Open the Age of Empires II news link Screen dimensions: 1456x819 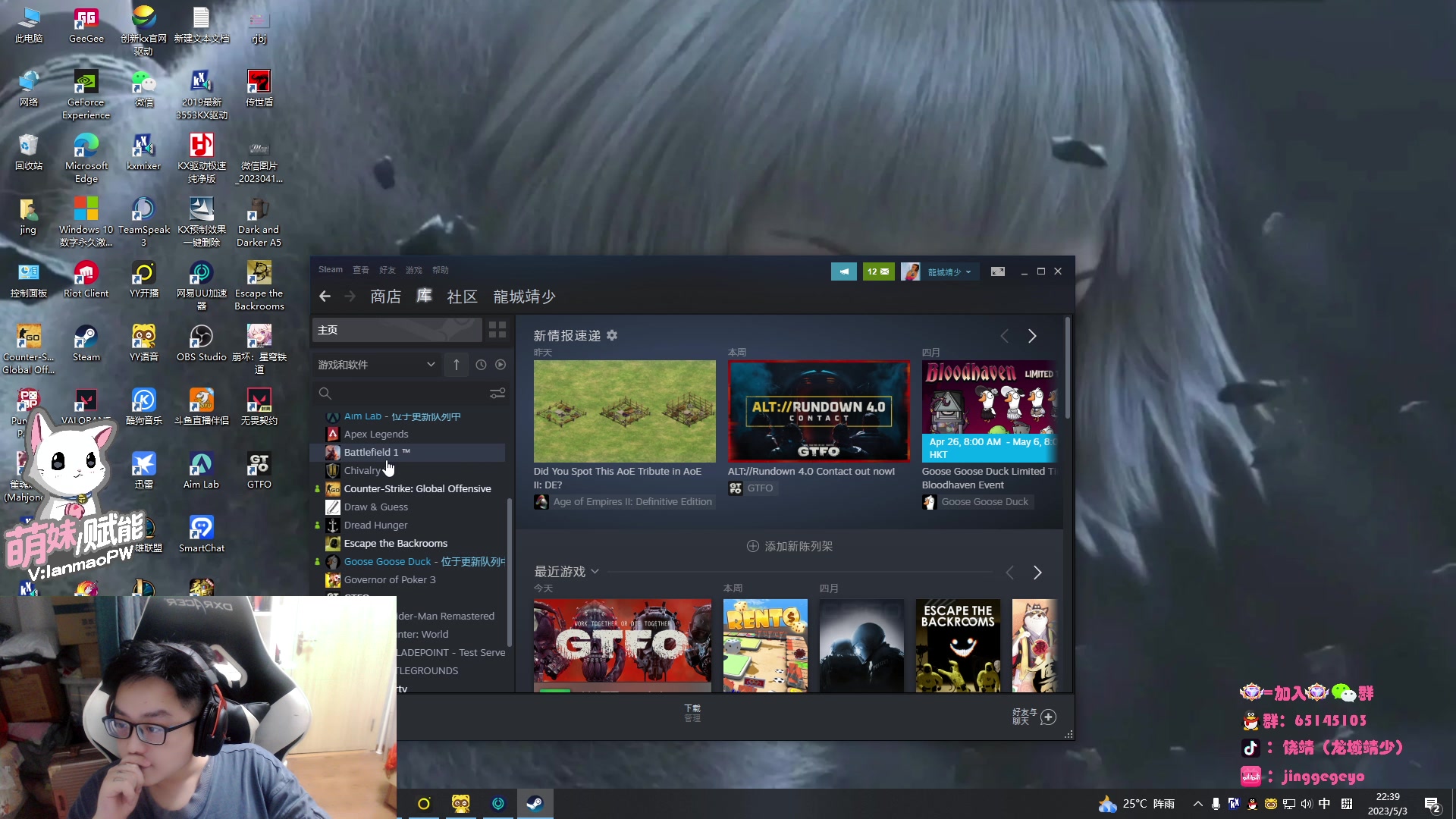coord(617,478)
